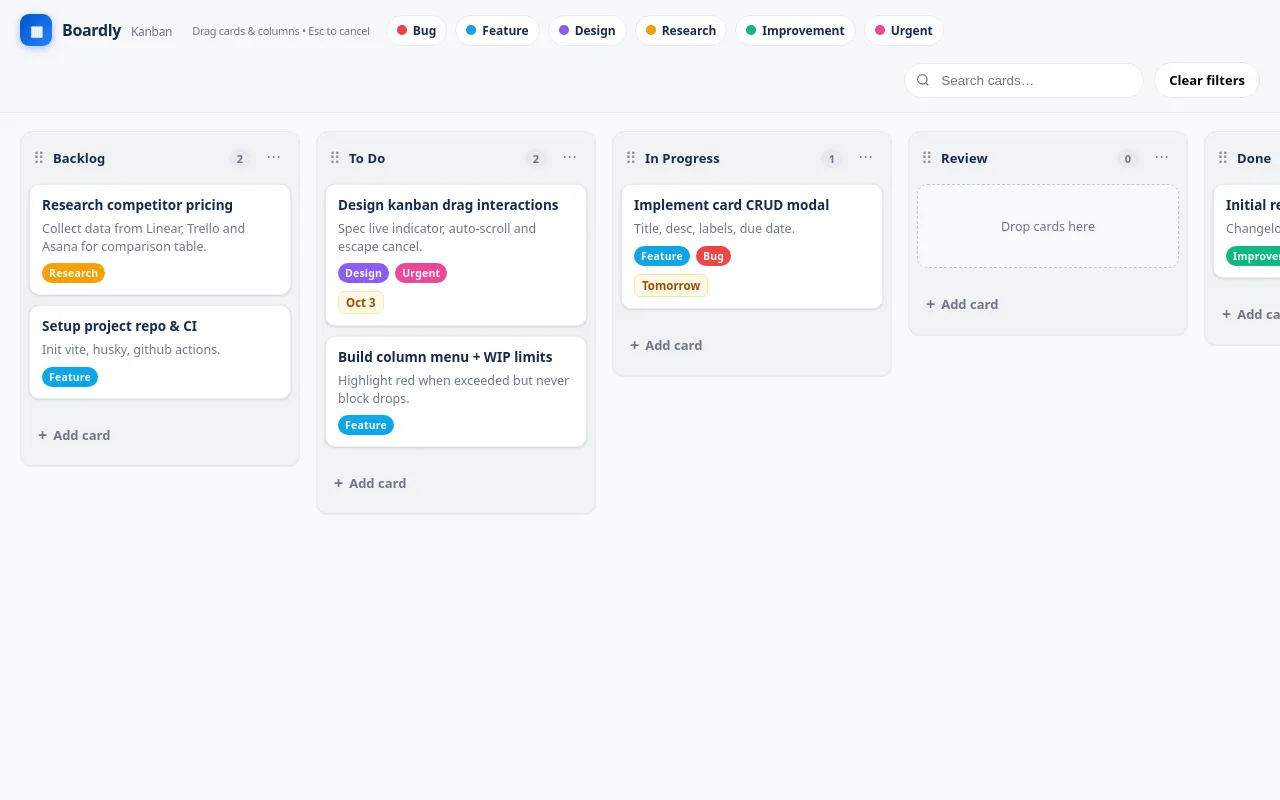The width and height of the screenshot is (1280, 800).
Task: Click the Tomorrow due date badge
Action: (671, 285)
